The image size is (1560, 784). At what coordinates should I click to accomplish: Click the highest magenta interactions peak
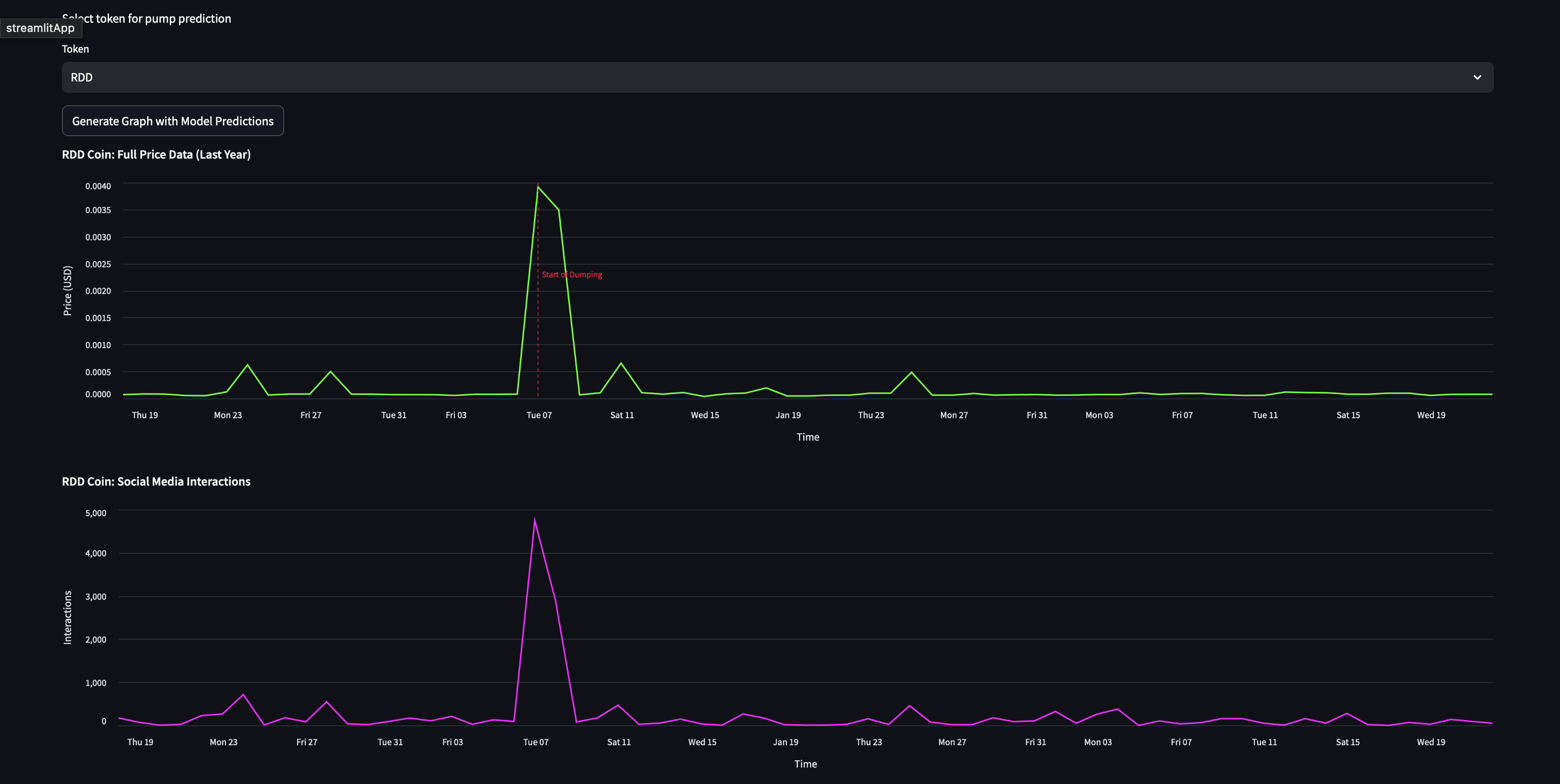click(534, 519)
